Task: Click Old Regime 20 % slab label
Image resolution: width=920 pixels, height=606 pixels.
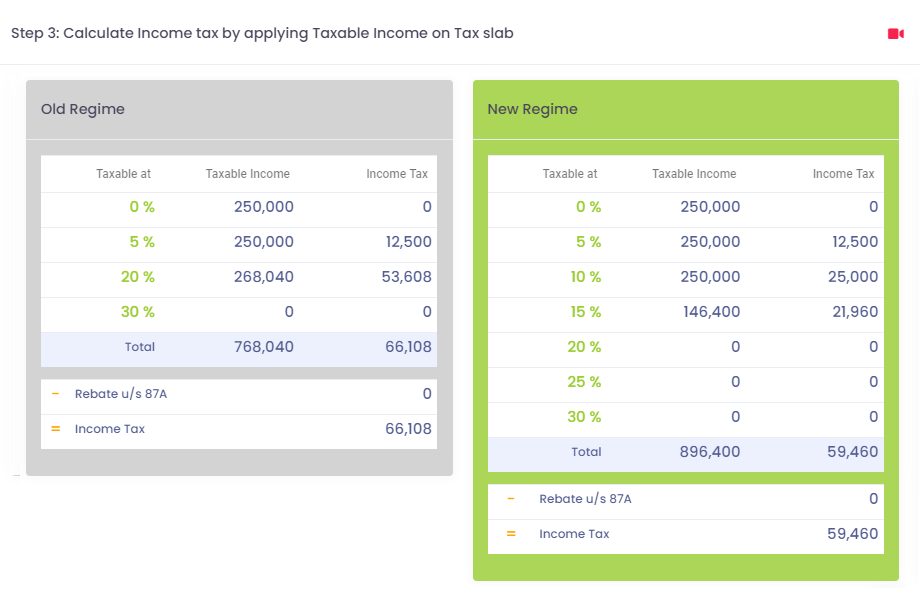Action: [138, 277]
